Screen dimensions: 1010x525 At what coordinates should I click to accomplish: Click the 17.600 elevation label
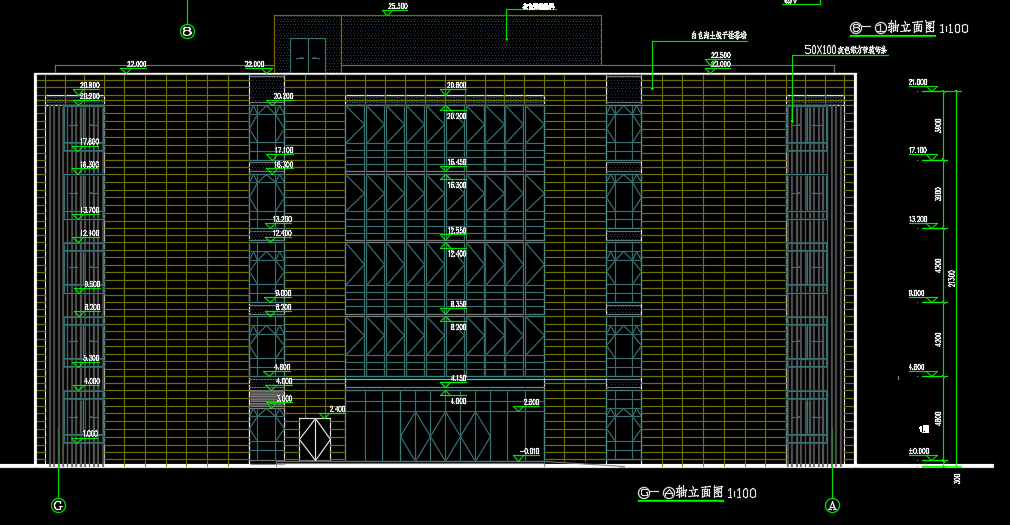(90, 142)
